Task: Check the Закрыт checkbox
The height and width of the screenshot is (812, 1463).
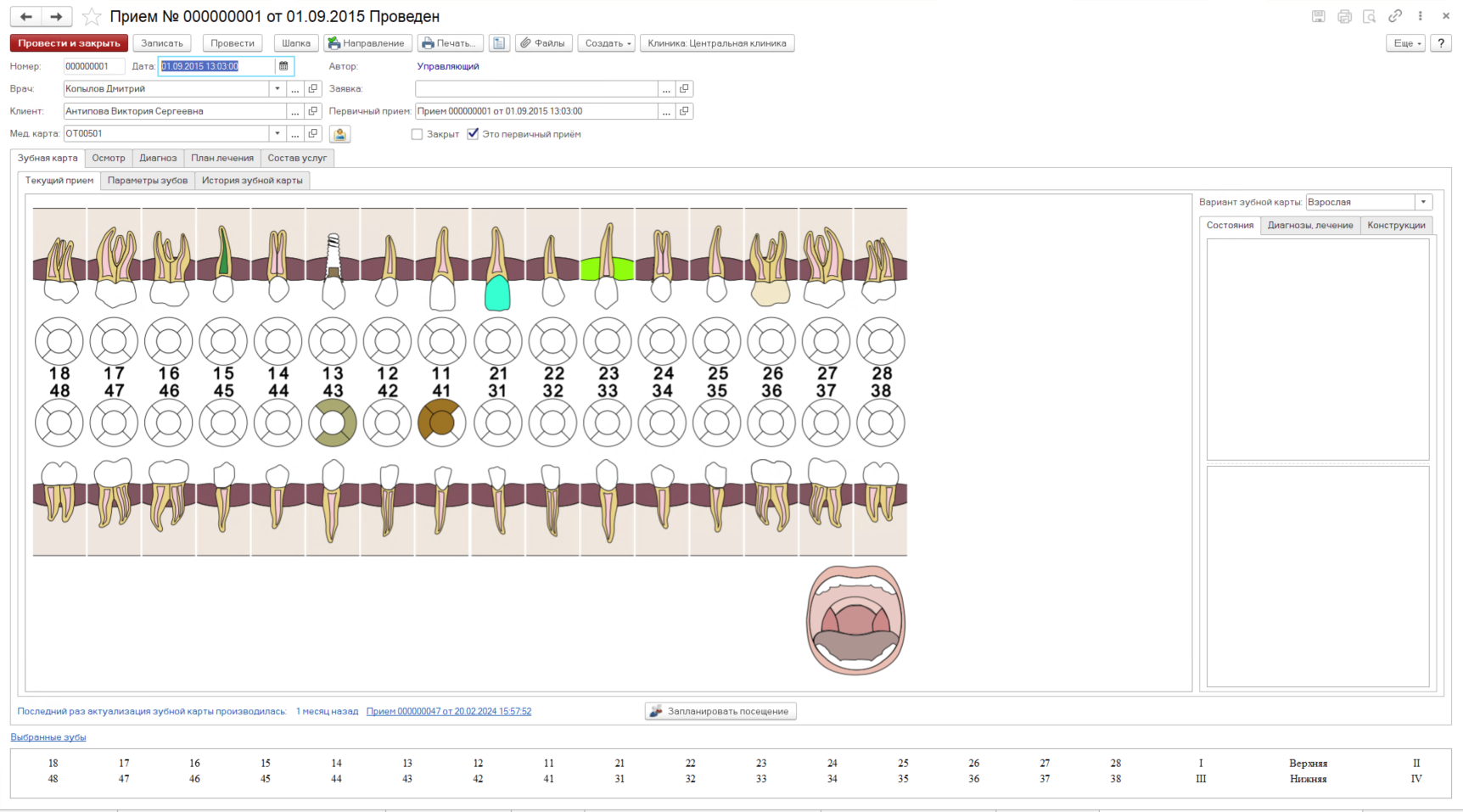Action: (417, 134)
